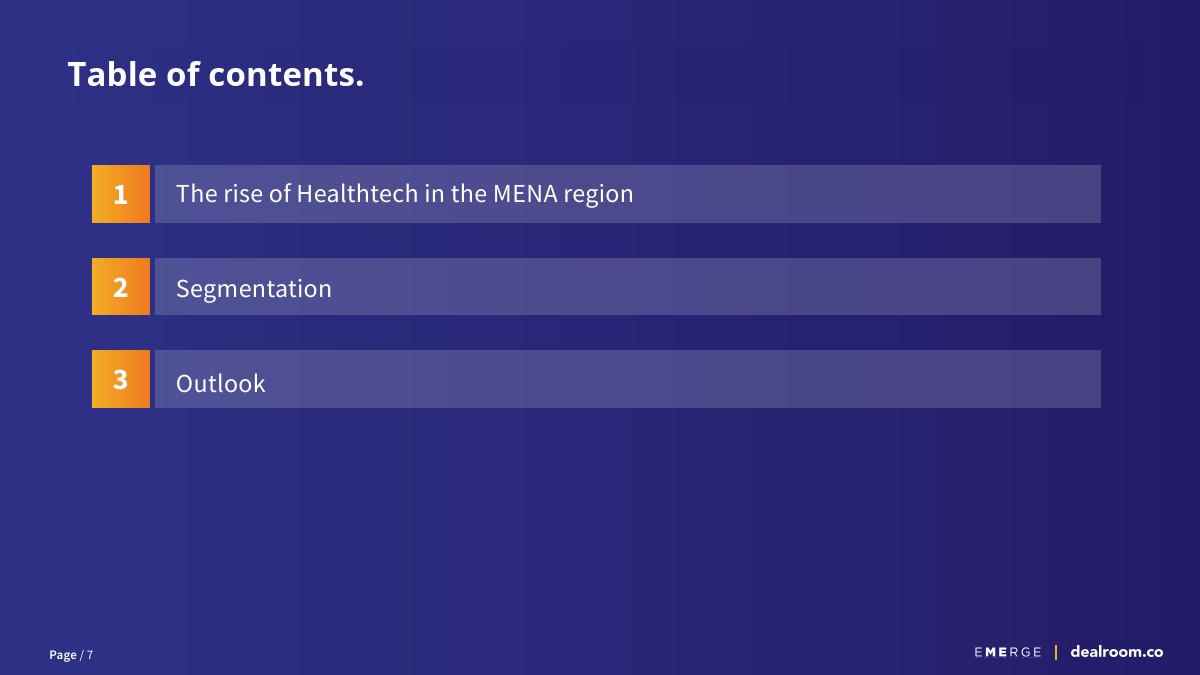
Task: Click the orange number 2 badge
Action: pyautogui.click(x=121, y=287)
